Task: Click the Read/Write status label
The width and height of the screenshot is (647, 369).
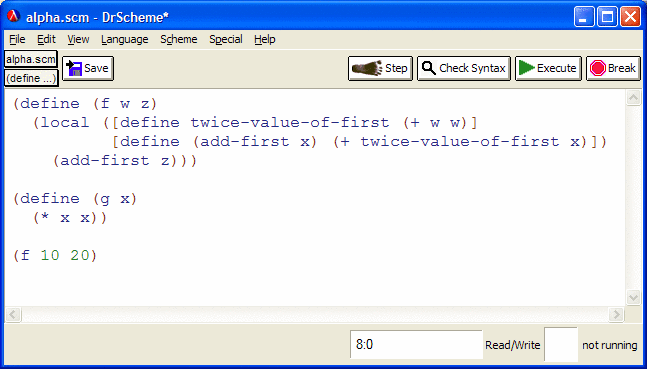Action: tap(512, 345)
